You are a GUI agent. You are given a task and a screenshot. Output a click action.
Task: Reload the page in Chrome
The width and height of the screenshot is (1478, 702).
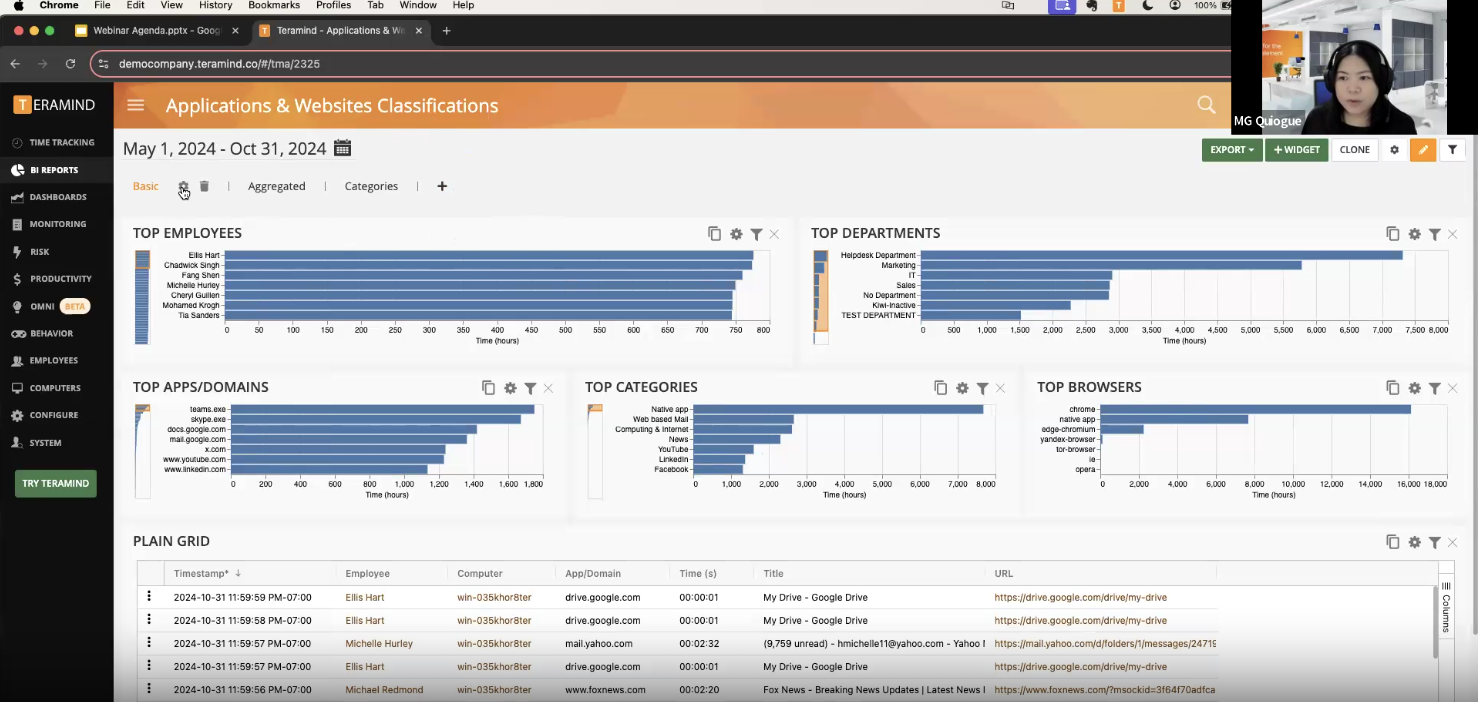tap(70, 63)
